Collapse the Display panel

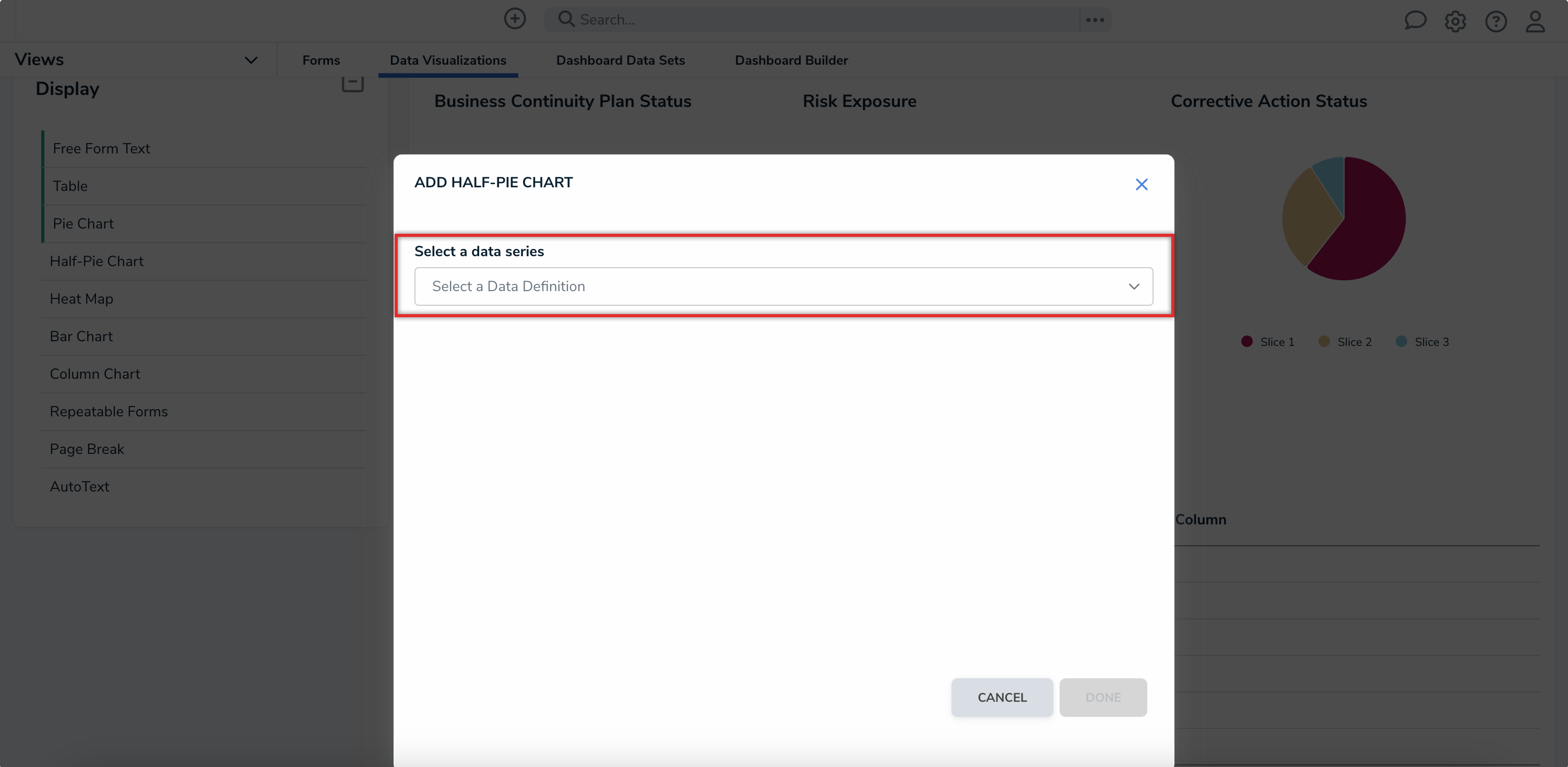pos(352,85)
